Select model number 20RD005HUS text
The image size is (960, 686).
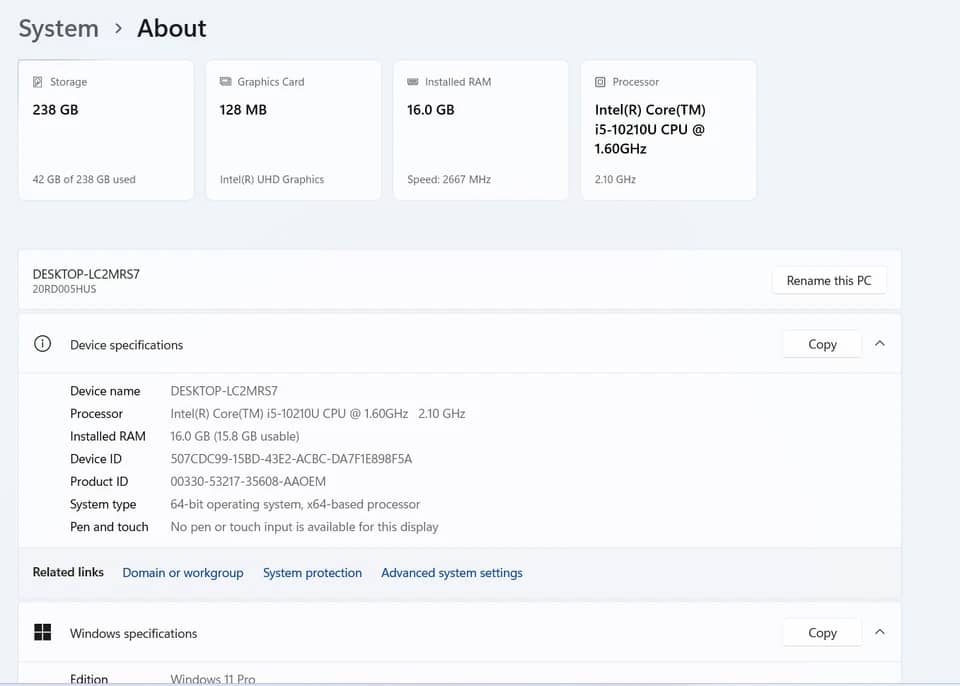pyautogui.click(x=64, y=289)
